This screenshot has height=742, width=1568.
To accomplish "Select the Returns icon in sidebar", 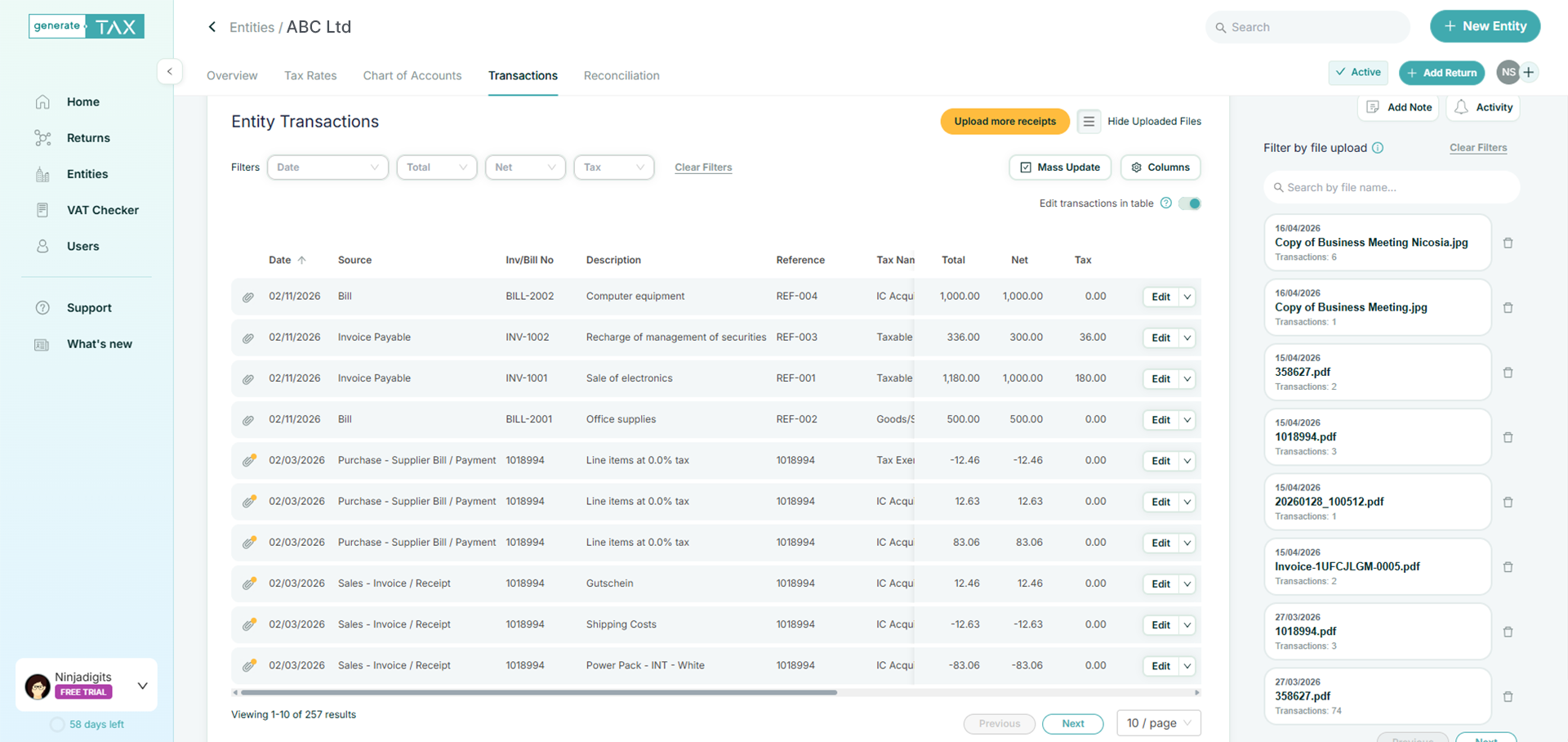I will coord(43,137).
